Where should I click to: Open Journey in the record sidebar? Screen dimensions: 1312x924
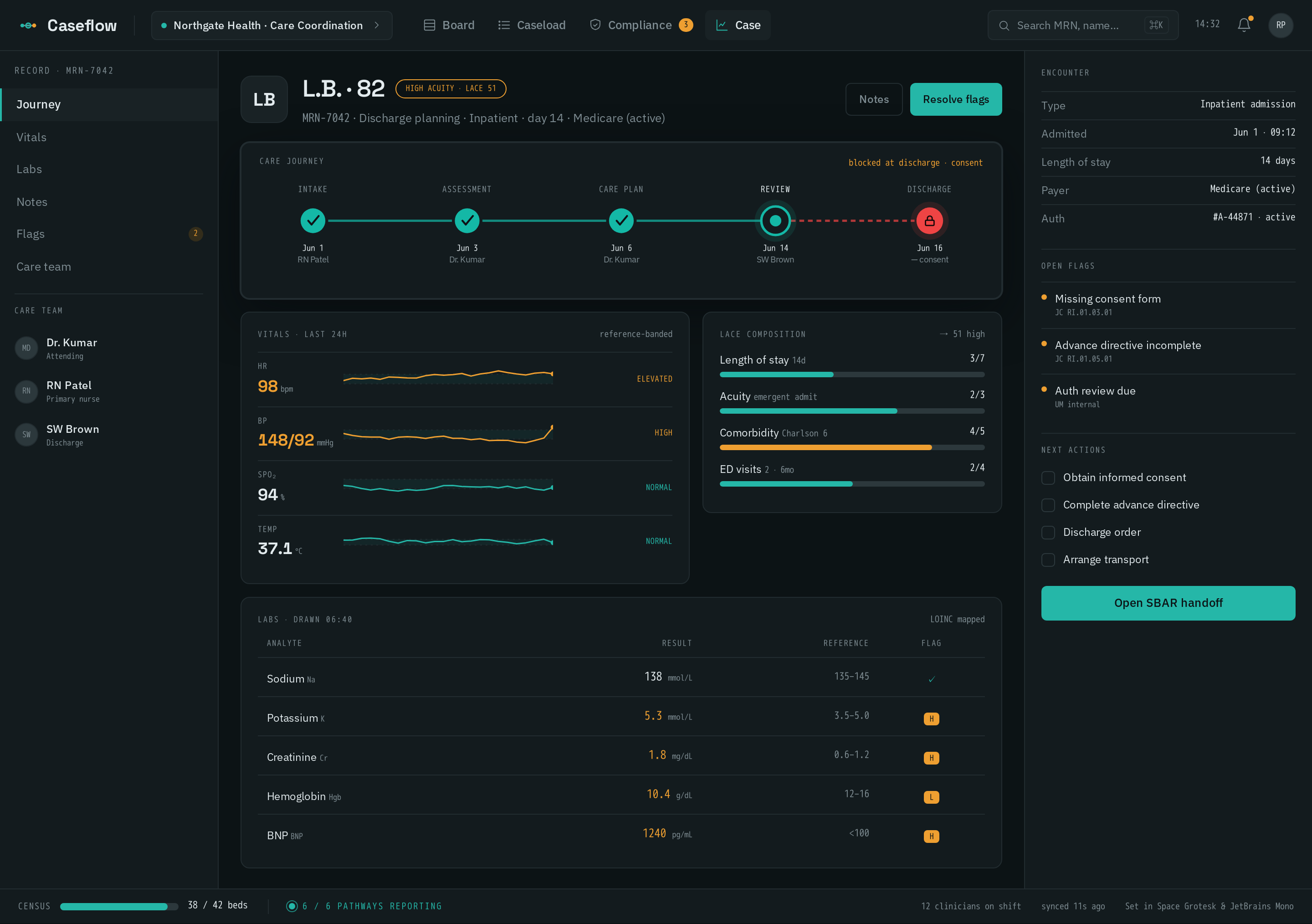tap(109, 105)
